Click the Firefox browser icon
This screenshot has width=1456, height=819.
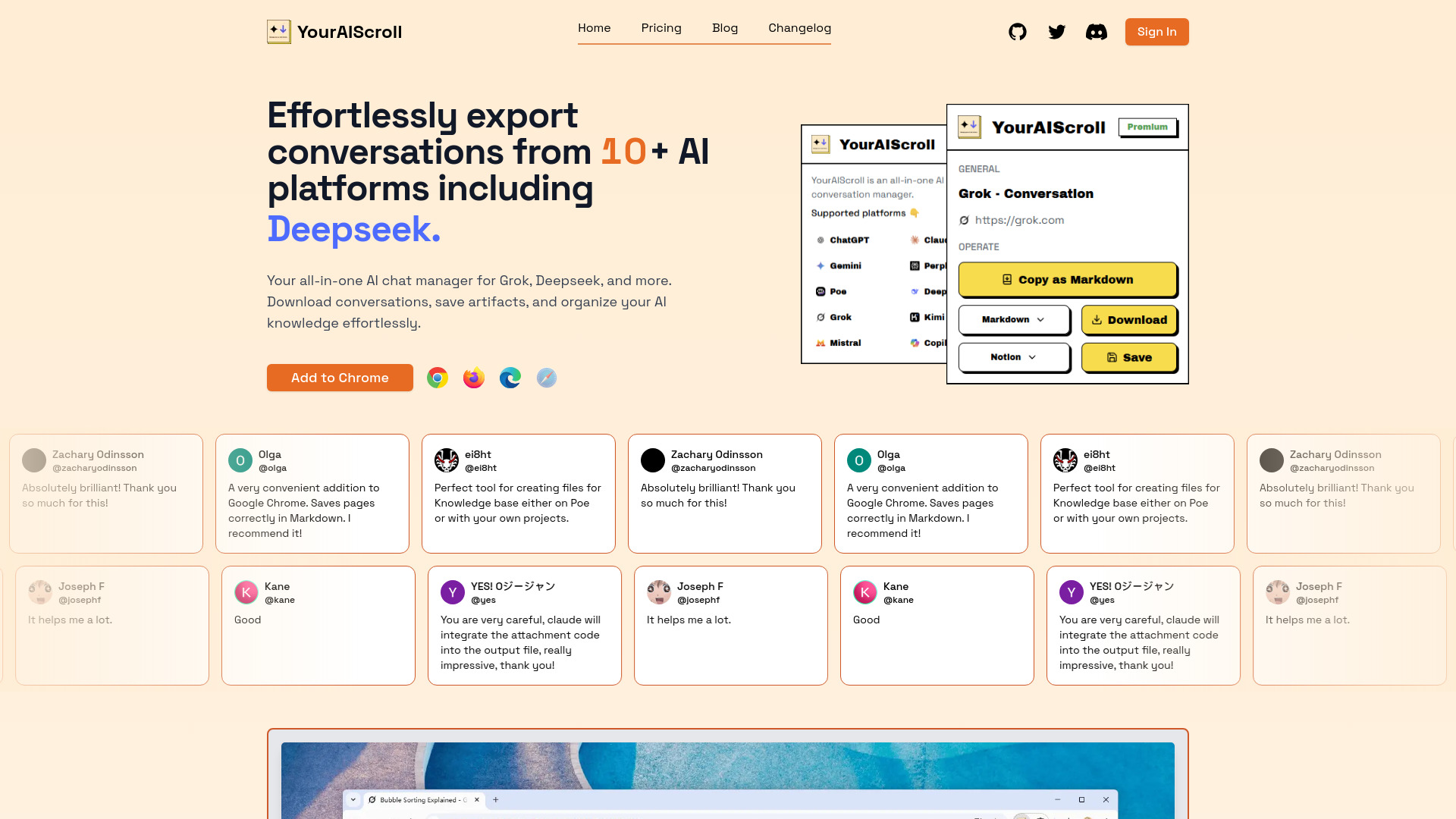(x=474, y=378)
